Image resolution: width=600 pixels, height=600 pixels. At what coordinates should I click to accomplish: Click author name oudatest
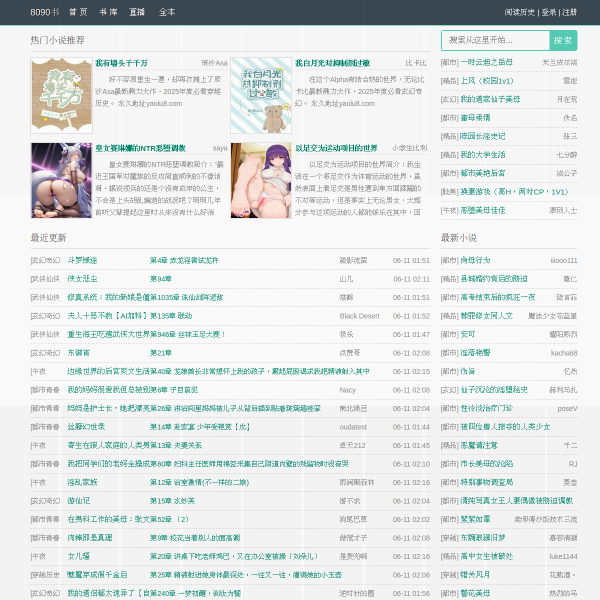pyautogui.click(x=353, y=427)
